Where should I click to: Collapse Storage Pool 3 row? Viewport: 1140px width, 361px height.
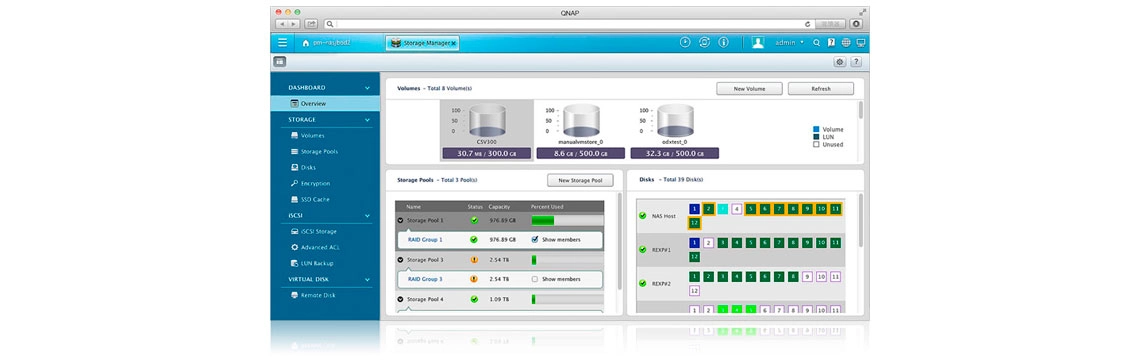coord(401,259)
